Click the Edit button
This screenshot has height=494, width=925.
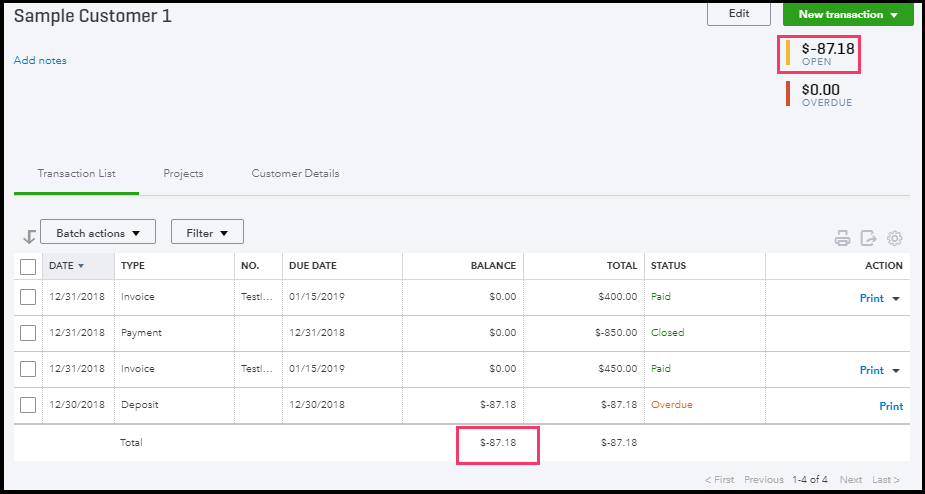point(739,14)
